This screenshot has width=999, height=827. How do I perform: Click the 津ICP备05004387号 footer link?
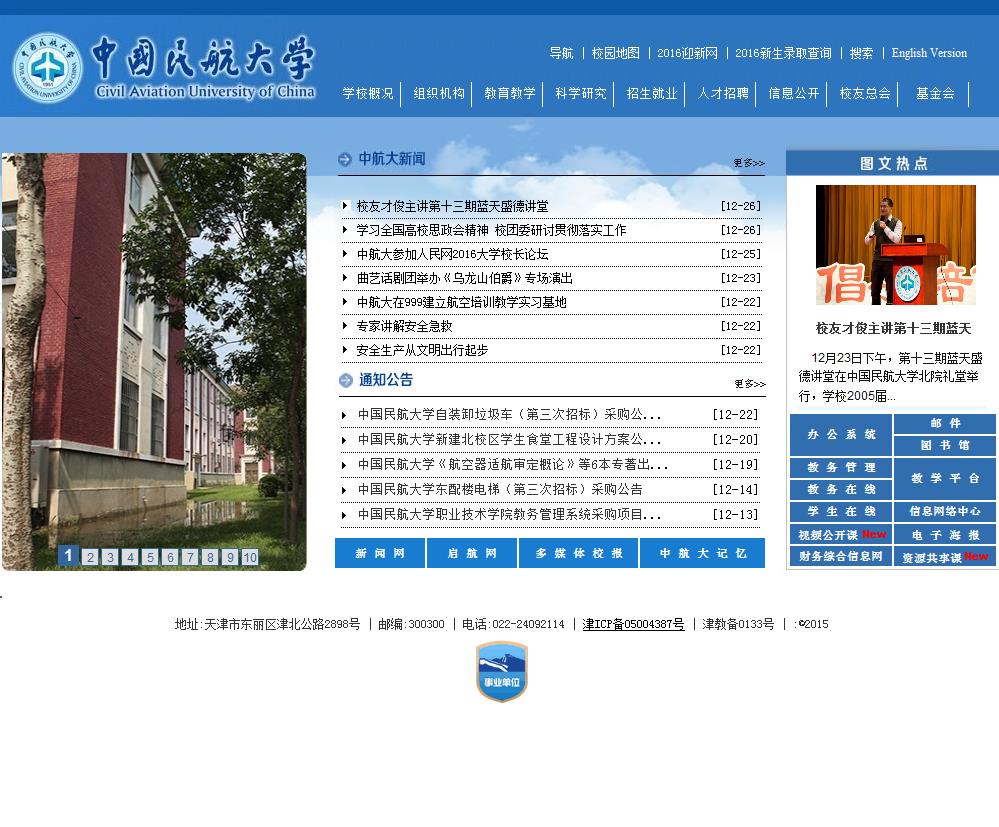pyautogui.click(x=633, y=624)
